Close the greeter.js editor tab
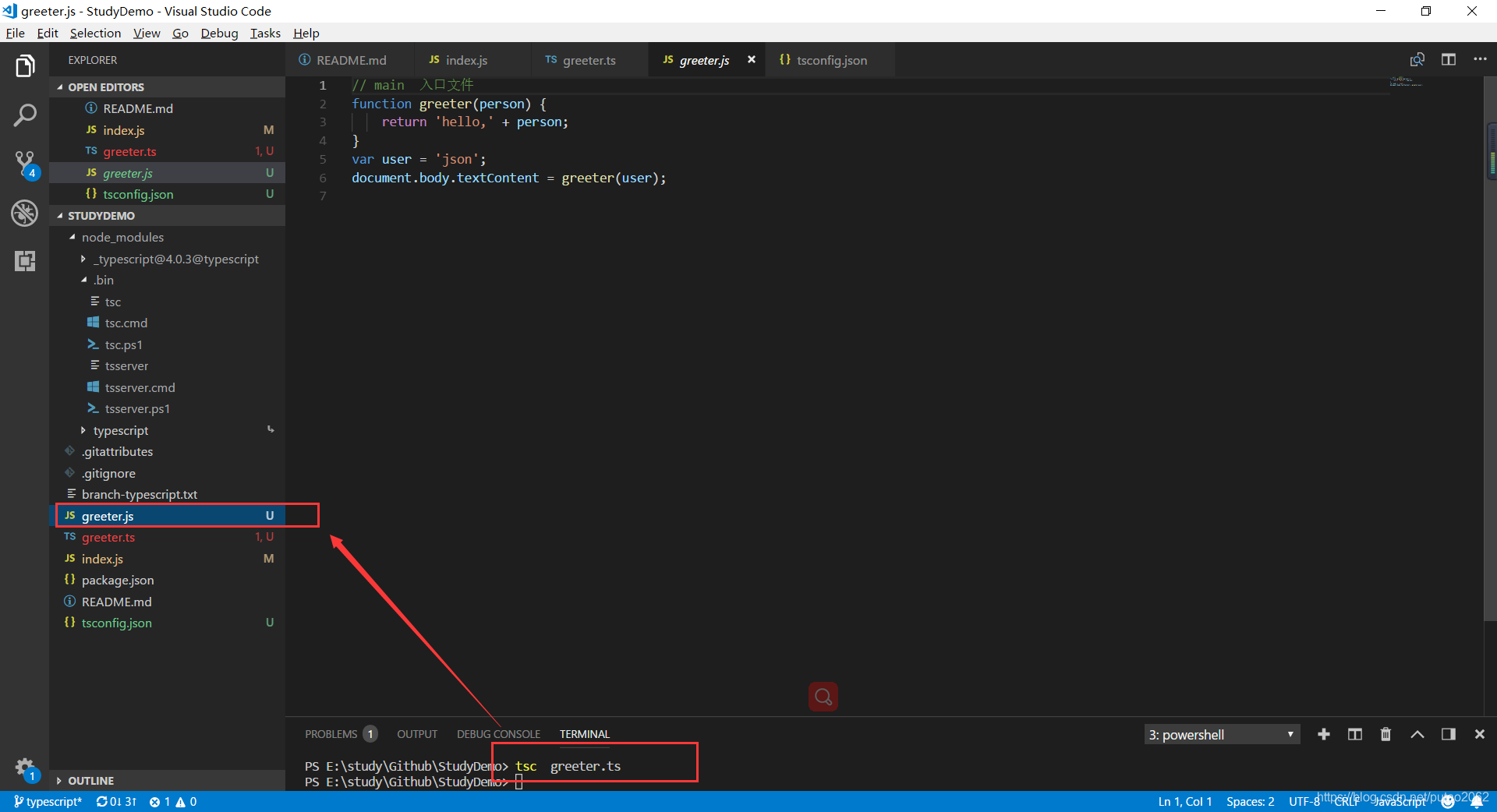1497x812 pixels. 752,60
